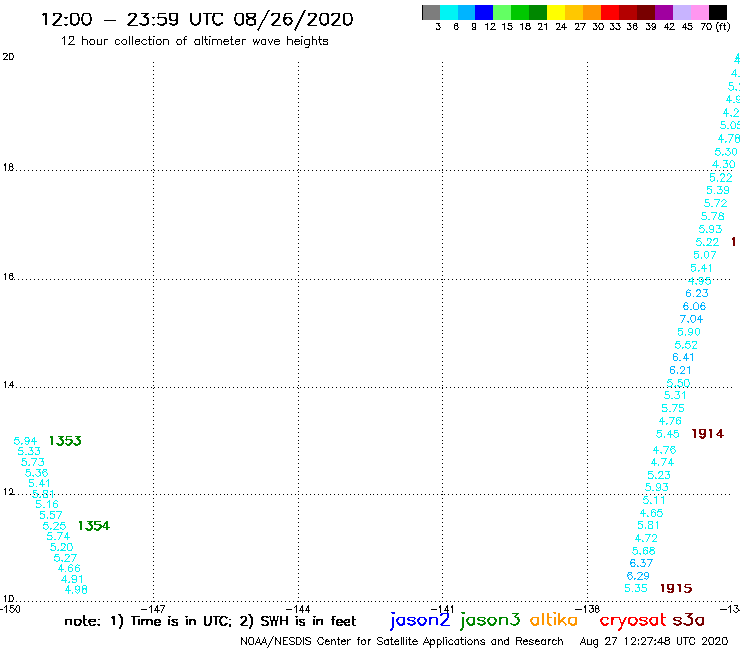Image resolution: width=740 pixels, height=650 pixels.
Task: Select the purple swatch in the color scale
Action: (x=664, y=12)
